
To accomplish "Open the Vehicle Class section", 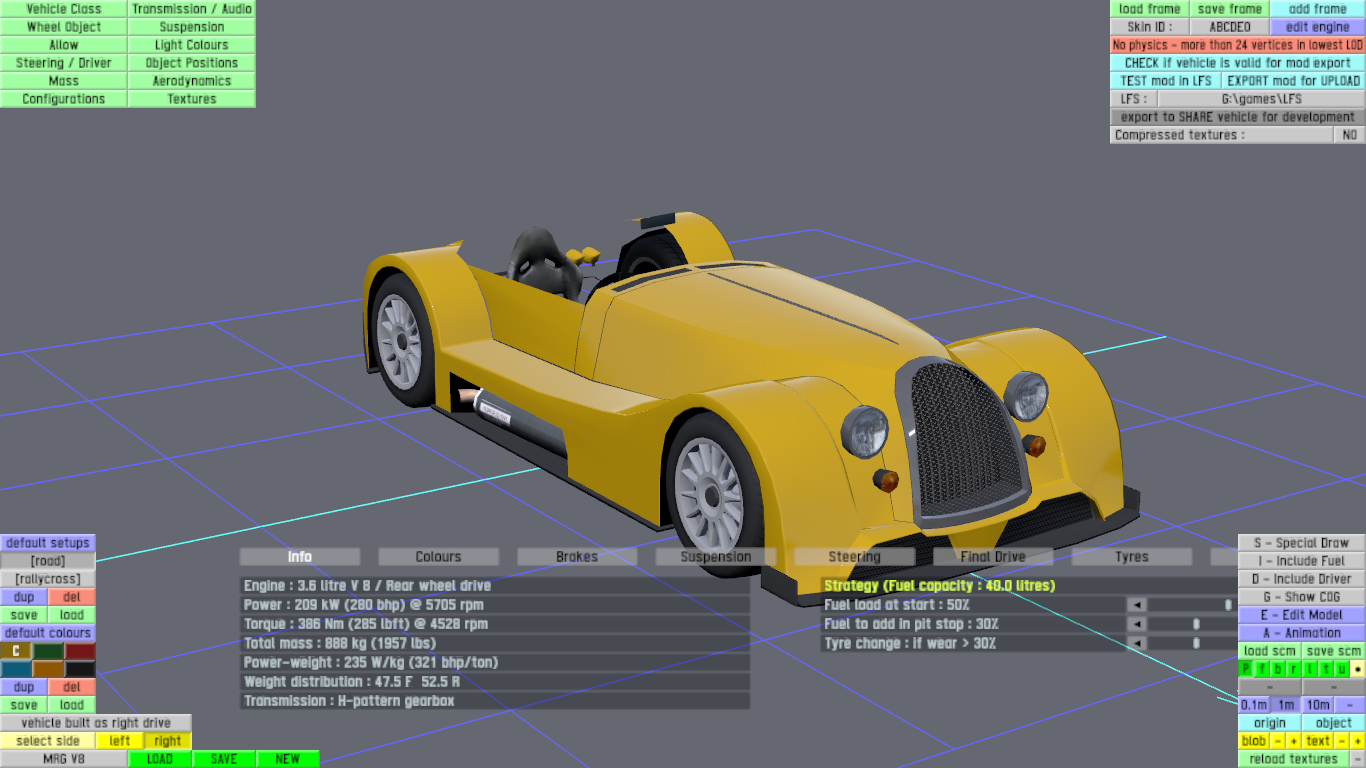I will pos(64,9).
